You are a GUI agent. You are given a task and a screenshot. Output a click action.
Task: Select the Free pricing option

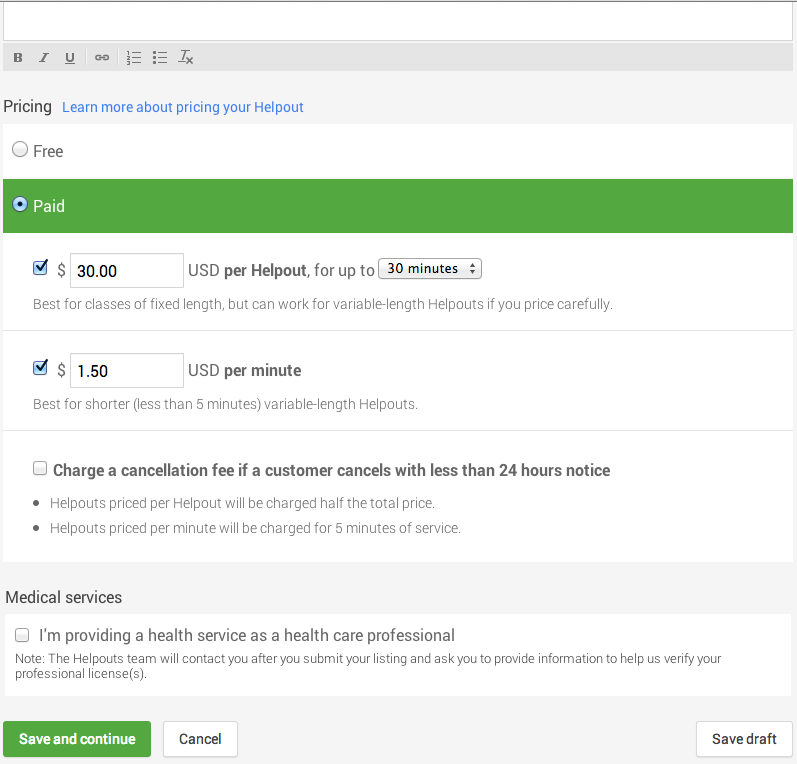[20, 149]
